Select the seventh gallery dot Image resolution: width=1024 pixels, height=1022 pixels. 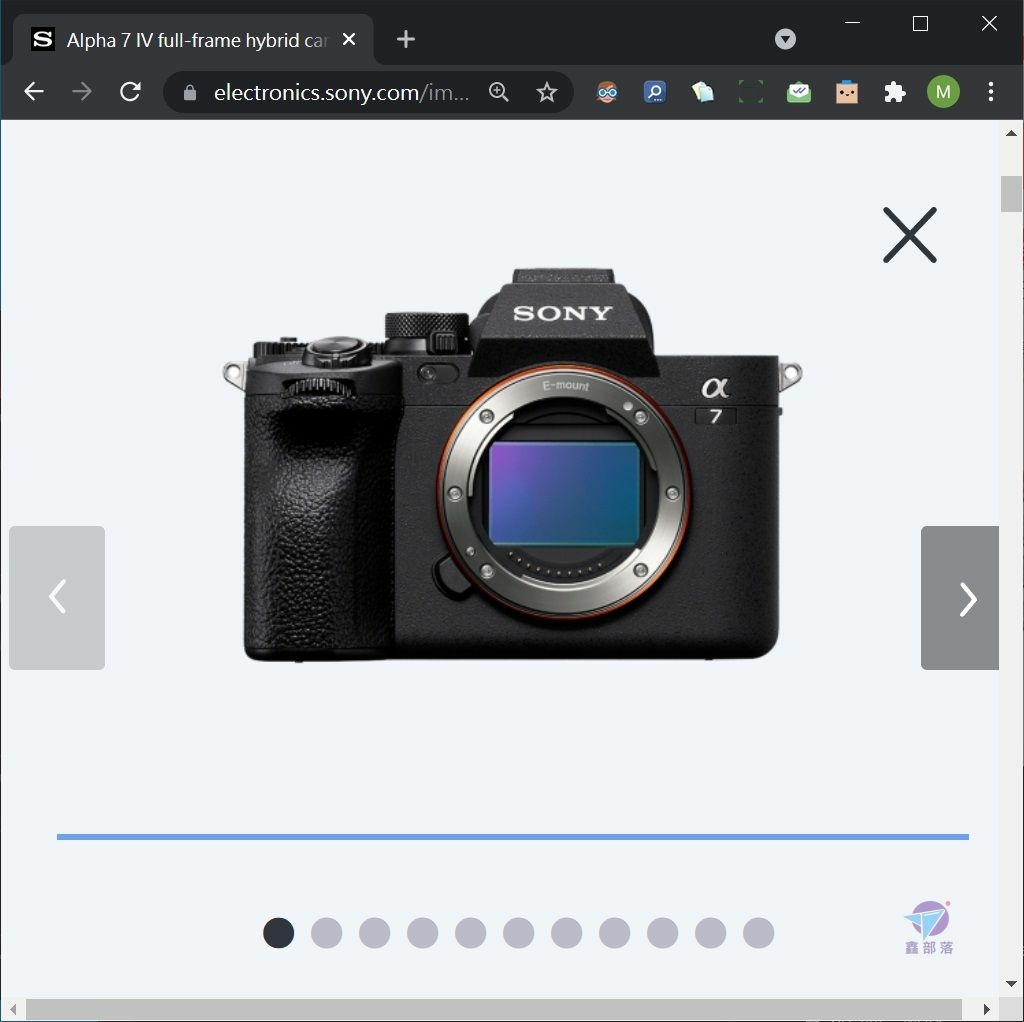567,933
